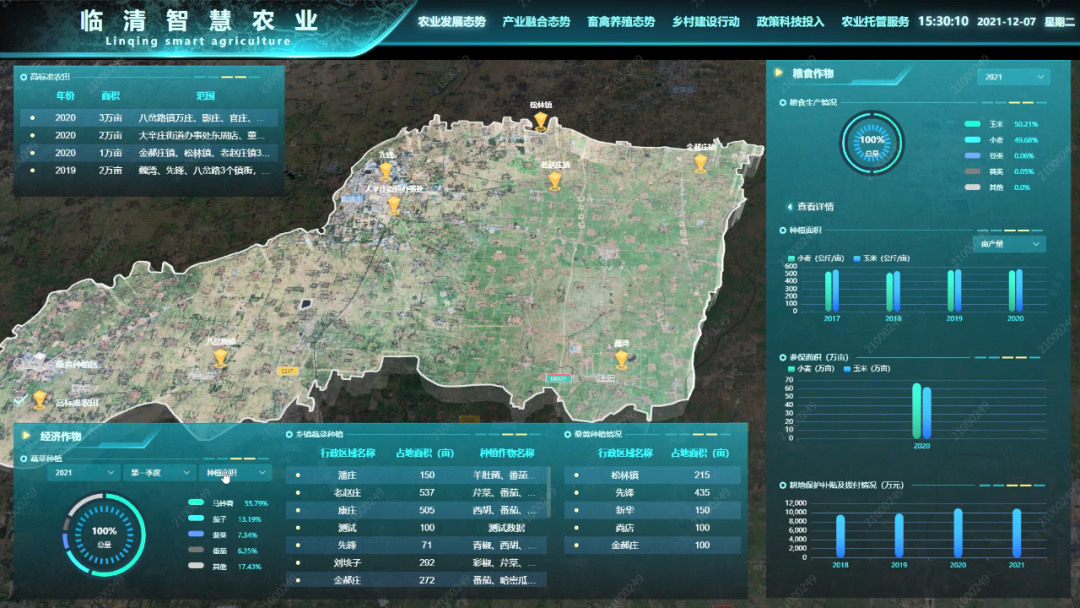Screen dimensions: 1080x608
Task: Switch to the 畜禽养殖态势 tab
Action: pyautogui.click(x=621, y=21)
